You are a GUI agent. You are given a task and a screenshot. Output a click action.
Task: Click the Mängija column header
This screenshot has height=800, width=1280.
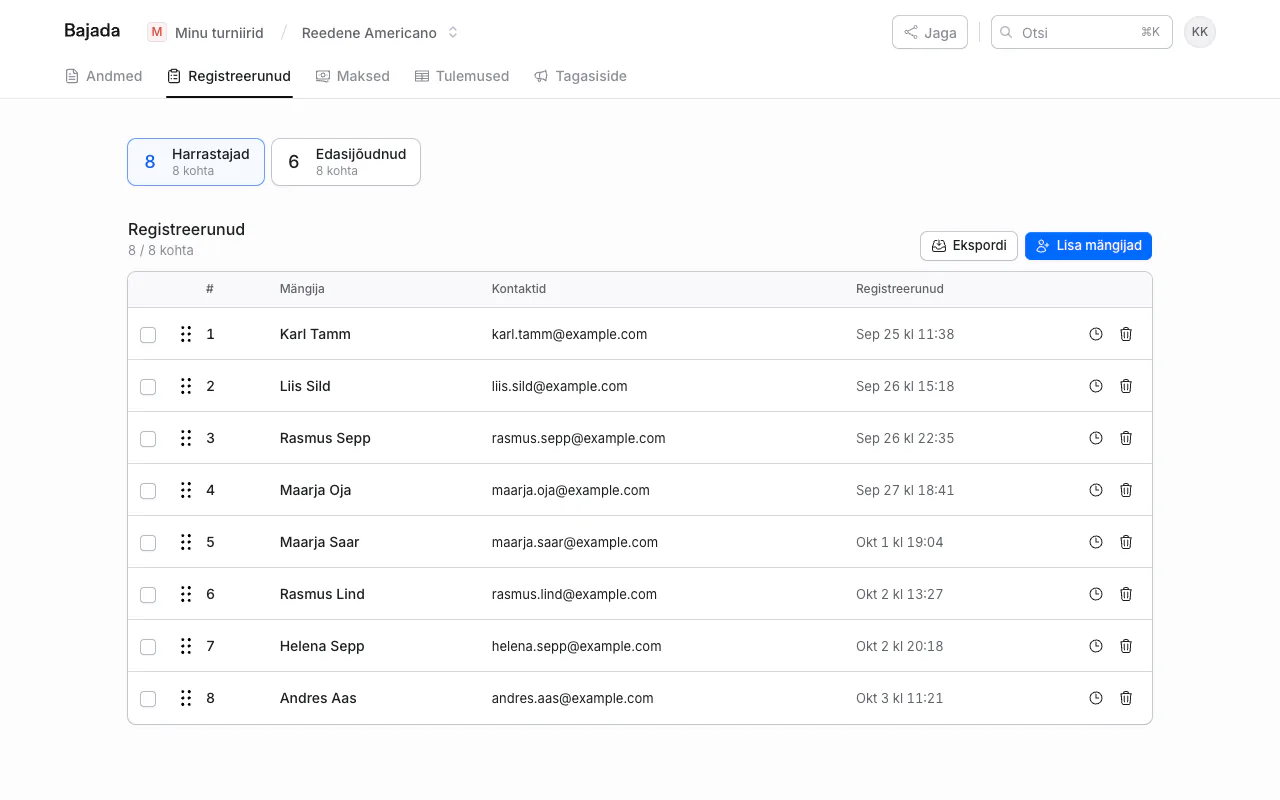pyautogui.click(x=302, y=289)
